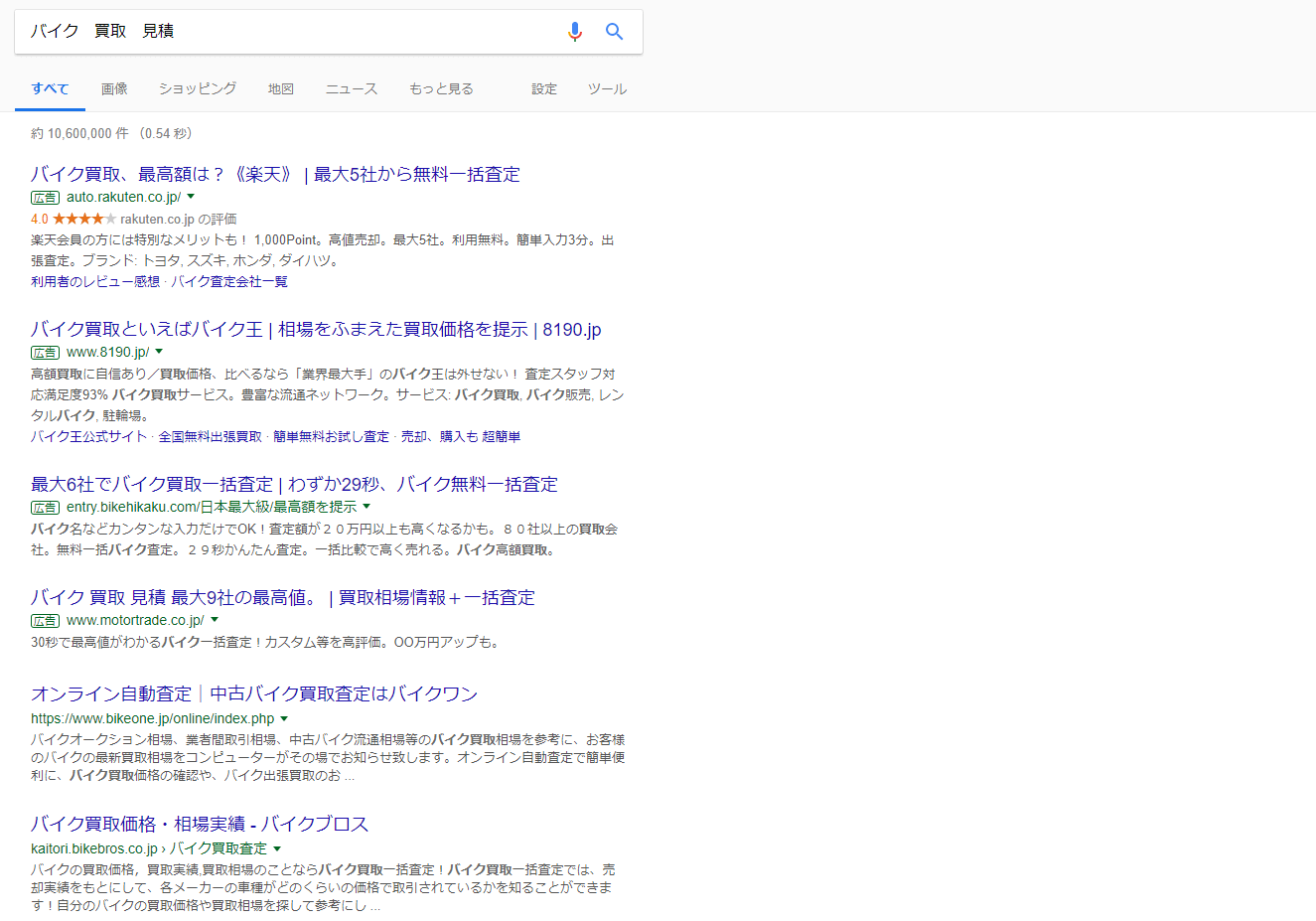Click the result count text 約 10,600,000 件
The image size is (1316, 921).
click(x=79, y=133)
